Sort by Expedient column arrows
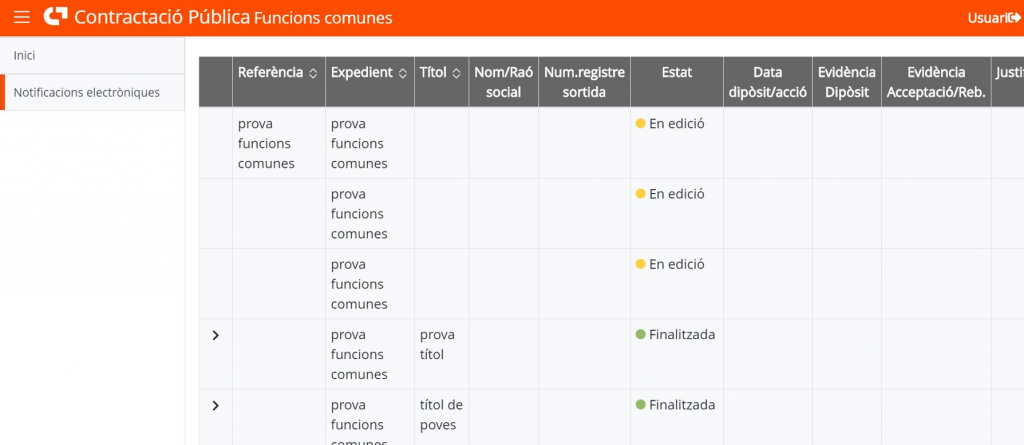Screen dimensions: 1024x445 pyautogui.click(x=403, y=73)
